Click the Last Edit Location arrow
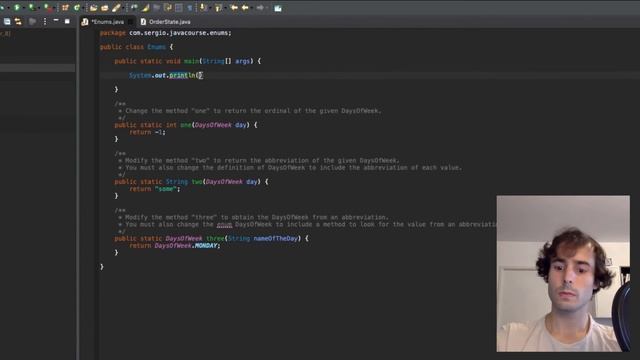Screen dimensions: 640x360 (234, 8)
